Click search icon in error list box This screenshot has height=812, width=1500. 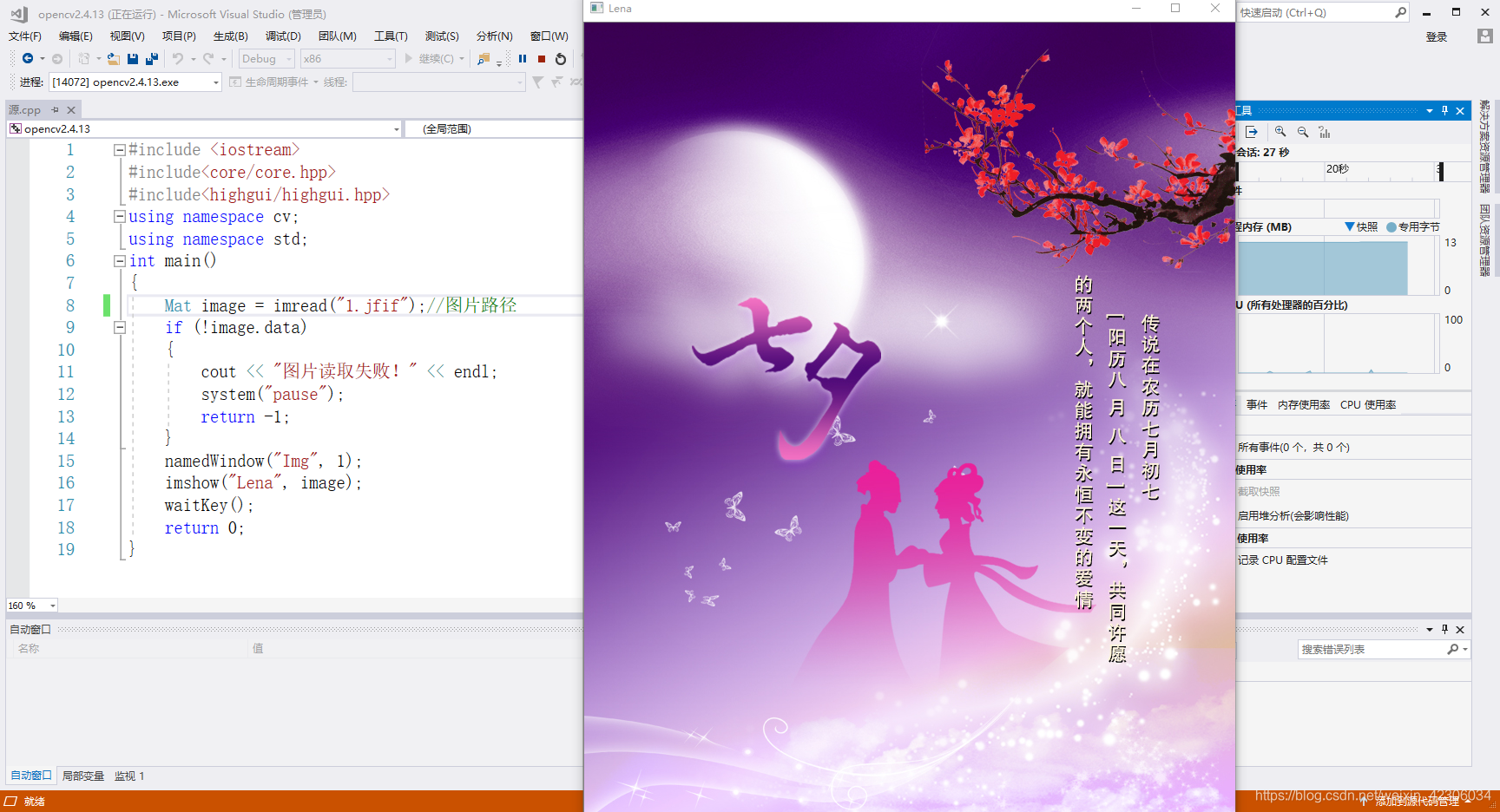click(x=1453, y=649)
